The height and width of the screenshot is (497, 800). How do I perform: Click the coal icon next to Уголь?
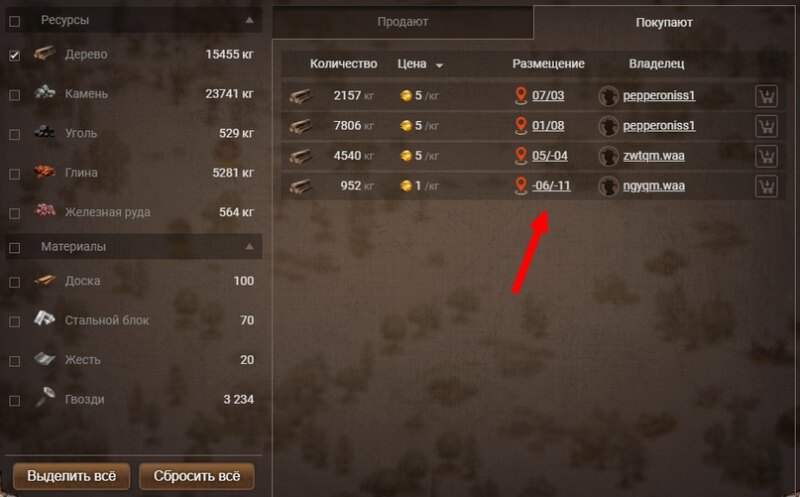tap(44, 132)
